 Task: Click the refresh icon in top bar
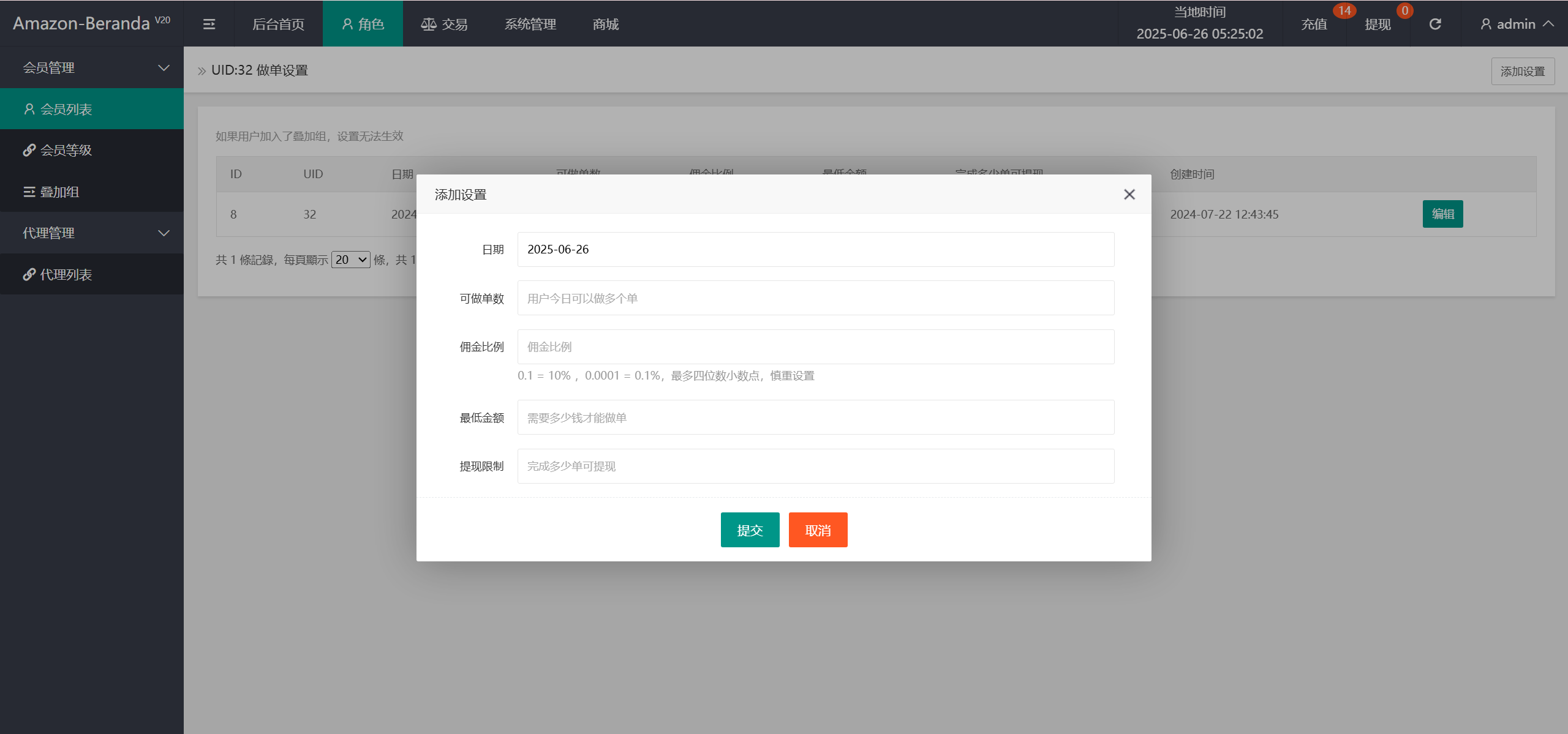pos(1435,24)
